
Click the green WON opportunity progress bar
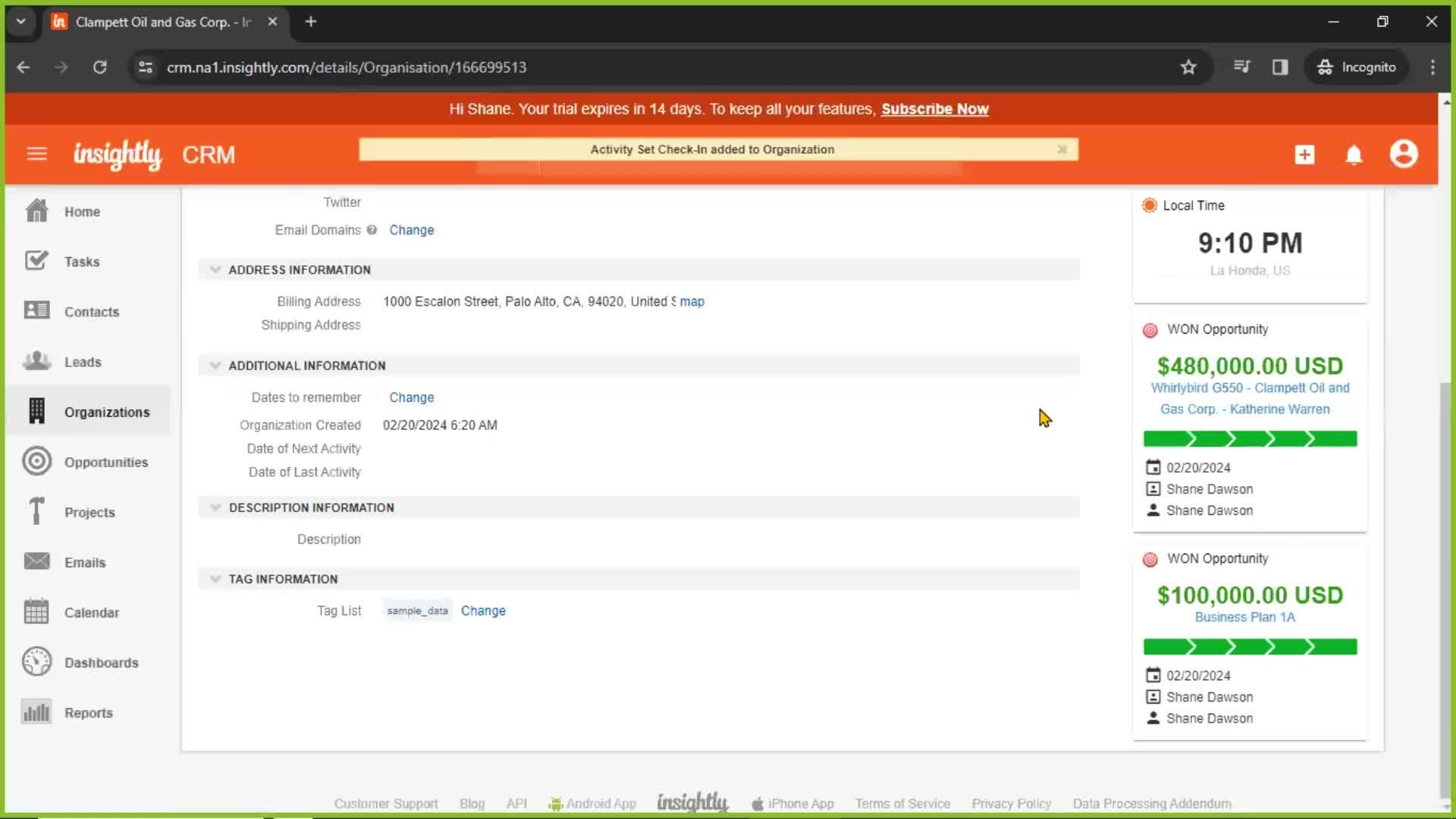pos(1250,439)
